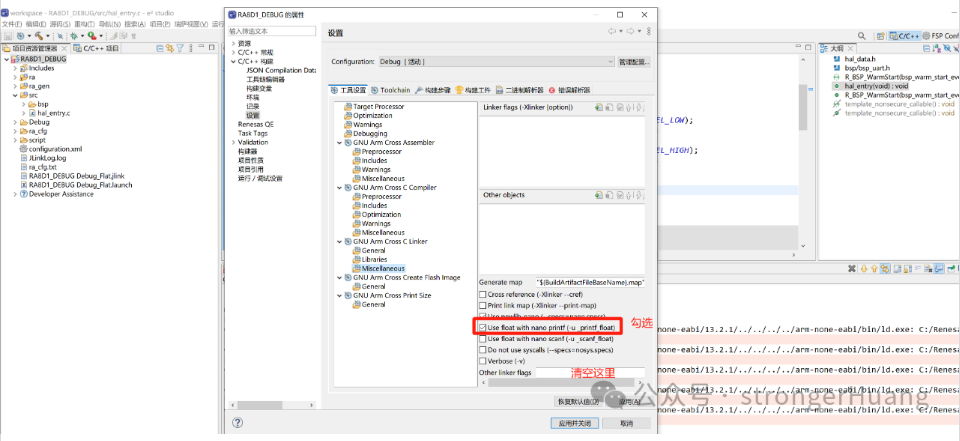Screen dimensions: 960x441
Task: Click the green run launch icon
Action: [91, 36]
